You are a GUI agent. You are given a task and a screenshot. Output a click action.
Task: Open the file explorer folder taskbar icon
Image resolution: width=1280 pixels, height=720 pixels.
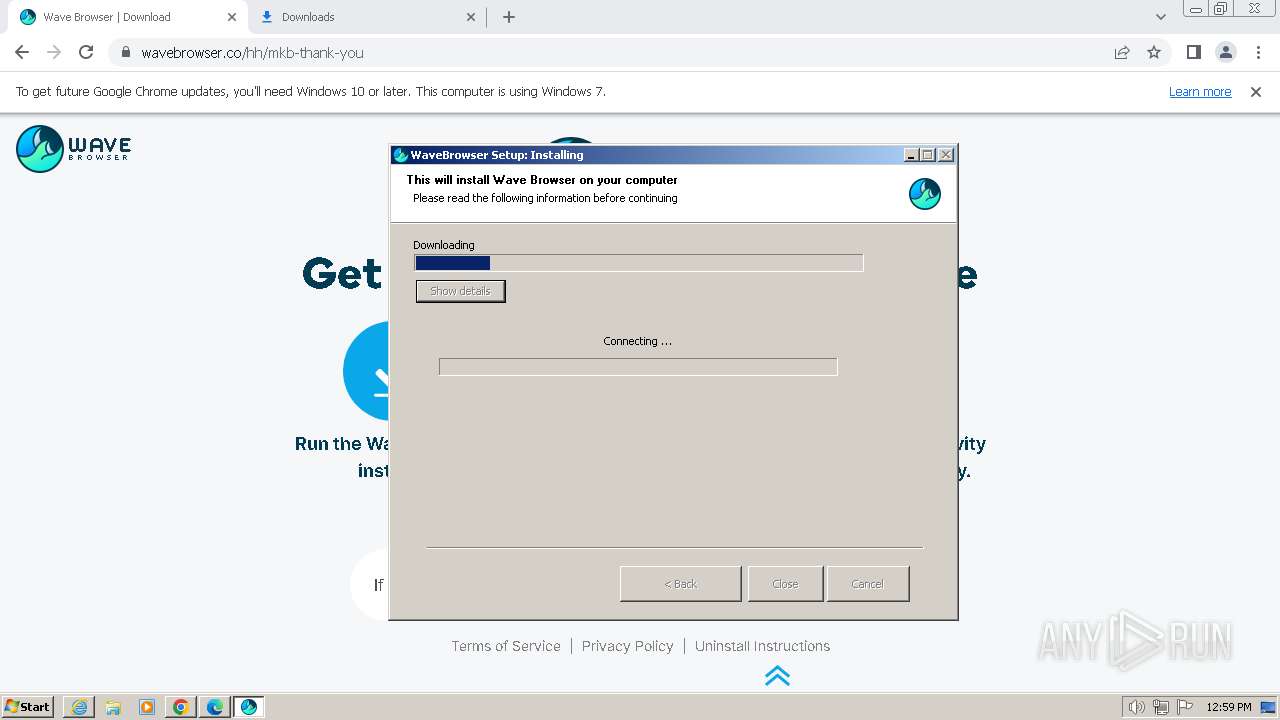pyautogui.click(x=113, y=707)
